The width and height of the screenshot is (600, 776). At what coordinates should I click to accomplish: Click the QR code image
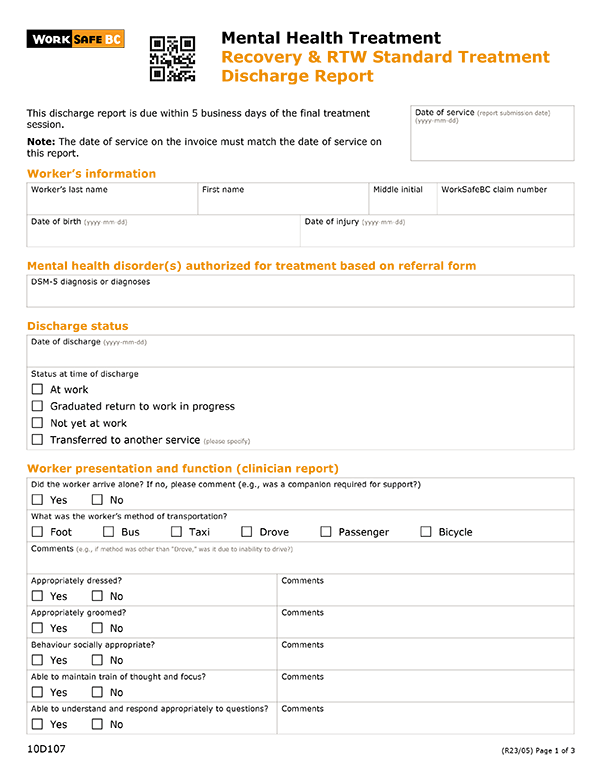tap(172, 58)
